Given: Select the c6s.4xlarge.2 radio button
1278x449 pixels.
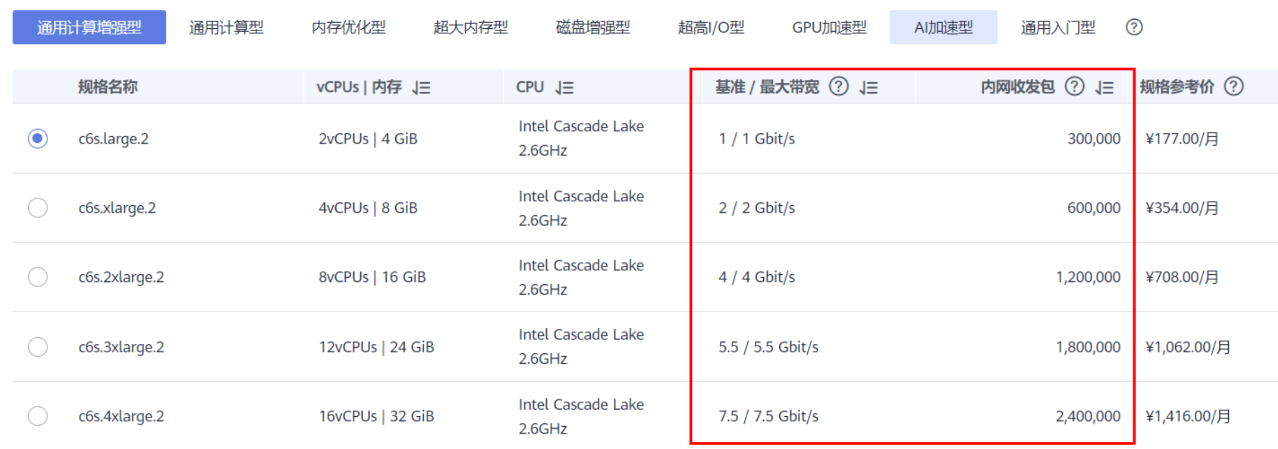Looking at the screenshot, I should pyautogui.click(x=38, y=416).
